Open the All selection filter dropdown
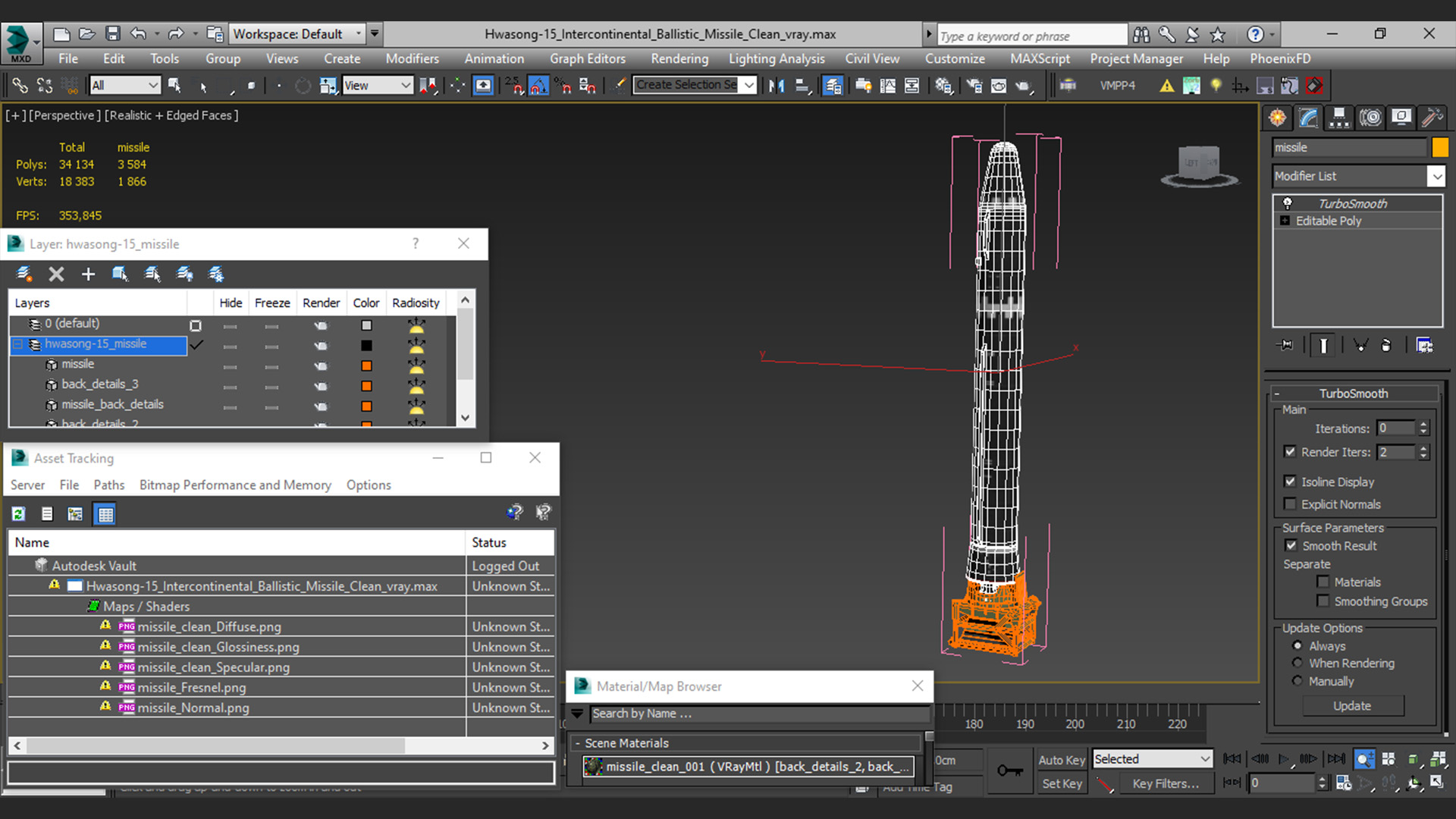Screen dimensions: 1456x819 pyautogui.click(x=124, y=86)
